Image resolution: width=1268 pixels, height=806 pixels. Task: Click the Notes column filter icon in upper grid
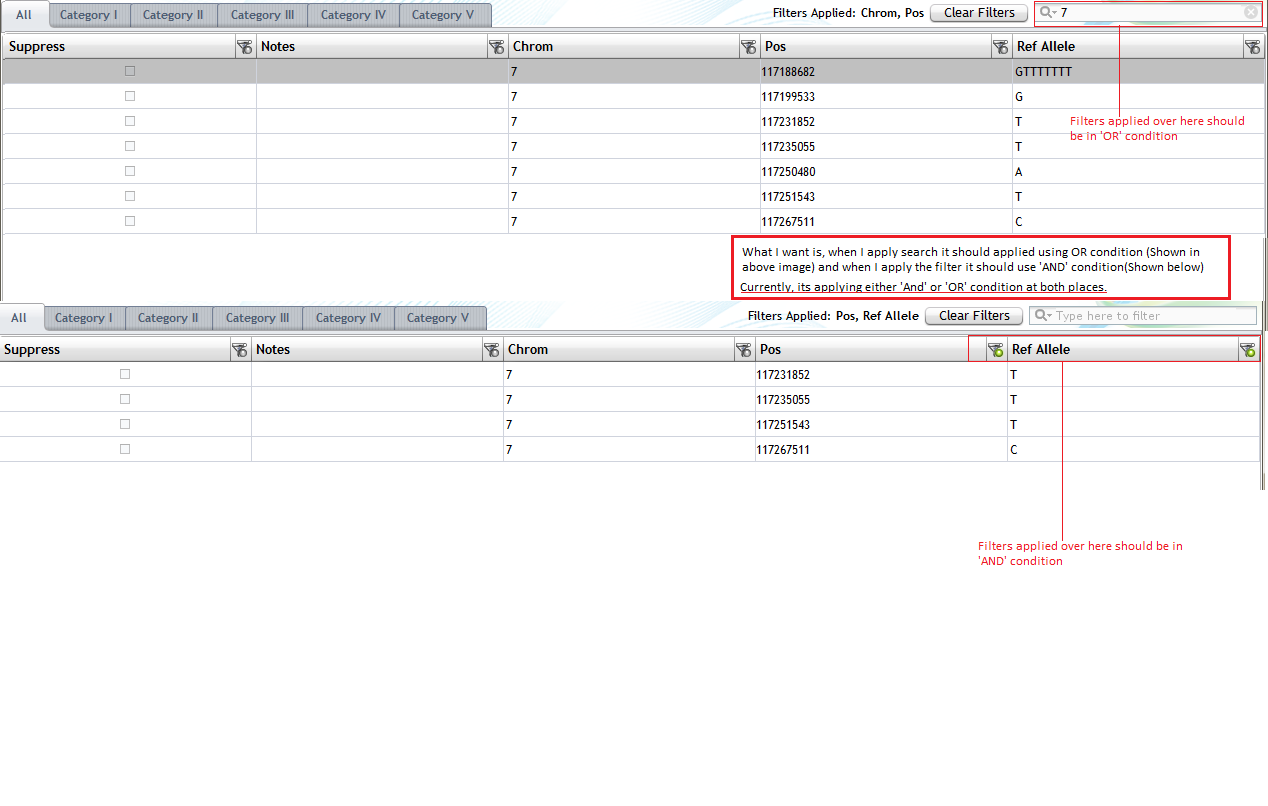point(496,47)
